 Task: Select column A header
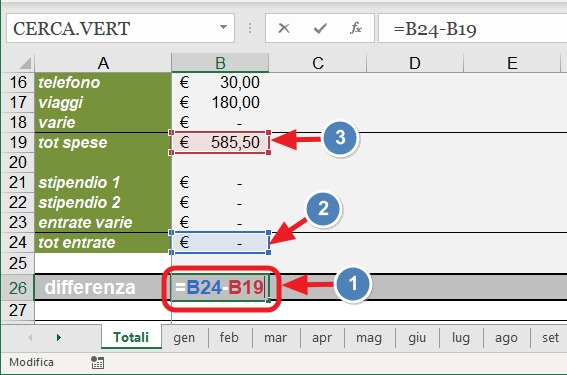103,63
